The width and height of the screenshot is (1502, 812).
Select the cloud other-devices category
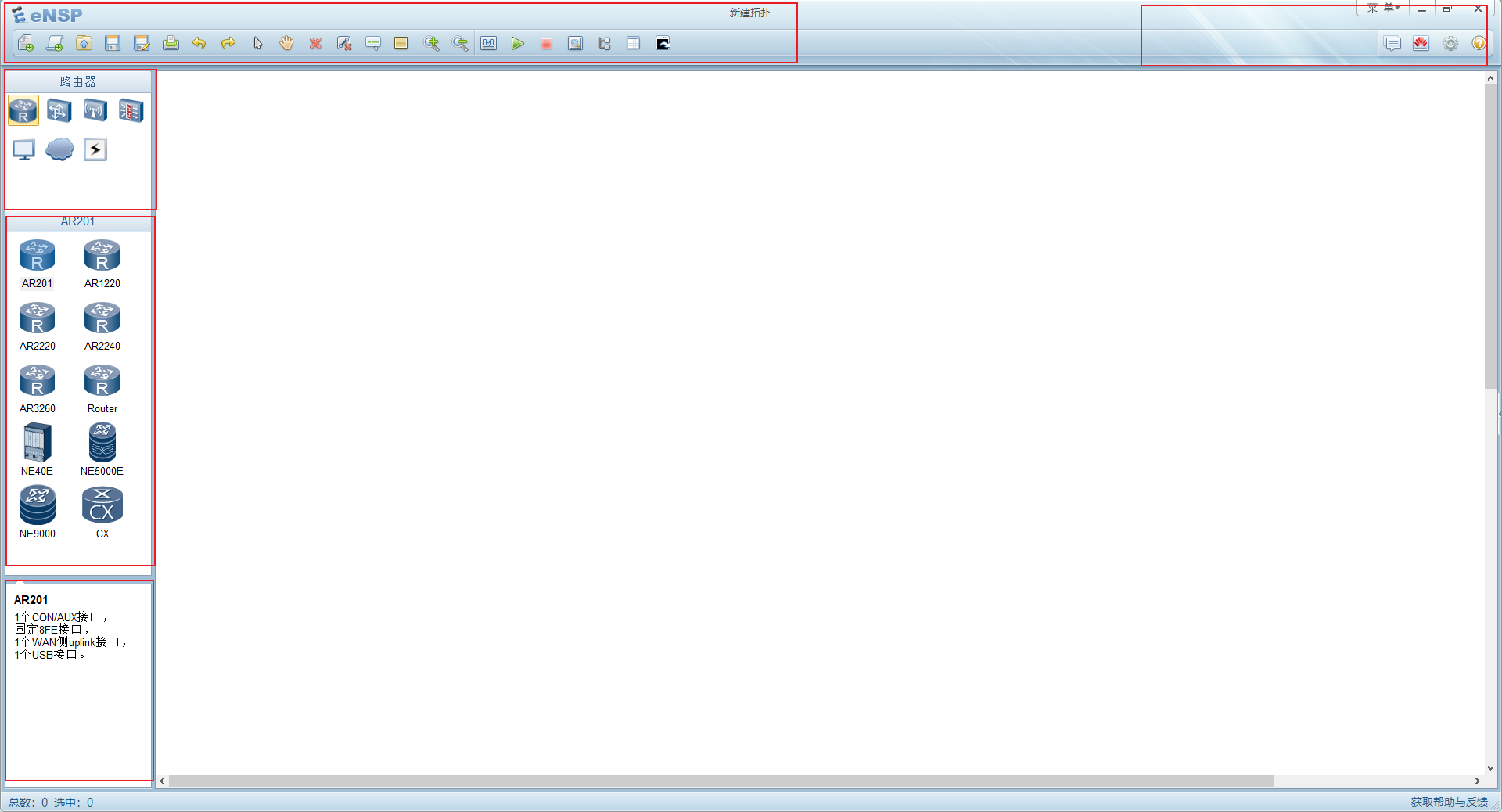tap(59, 149)
